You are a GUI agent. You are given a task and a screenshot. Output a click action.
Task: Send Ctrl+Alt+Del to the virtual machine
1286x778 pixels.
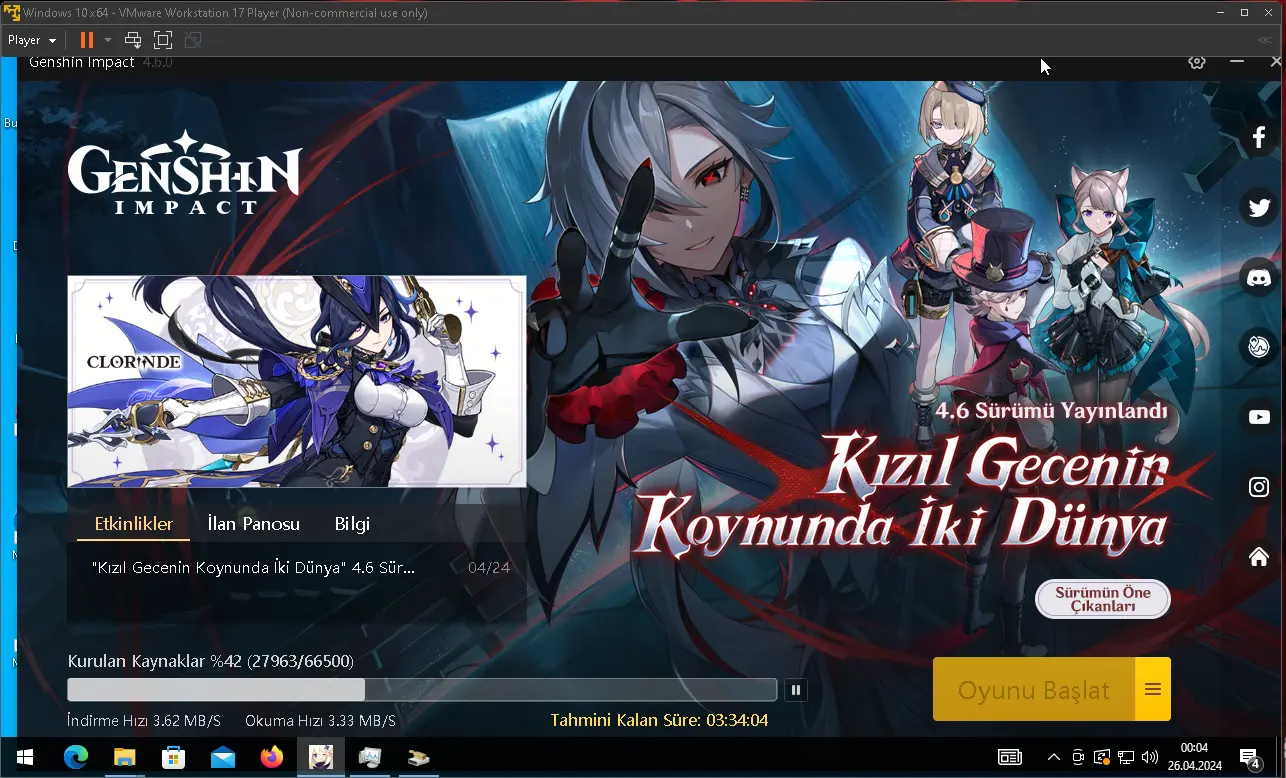(x=133, y=40)
